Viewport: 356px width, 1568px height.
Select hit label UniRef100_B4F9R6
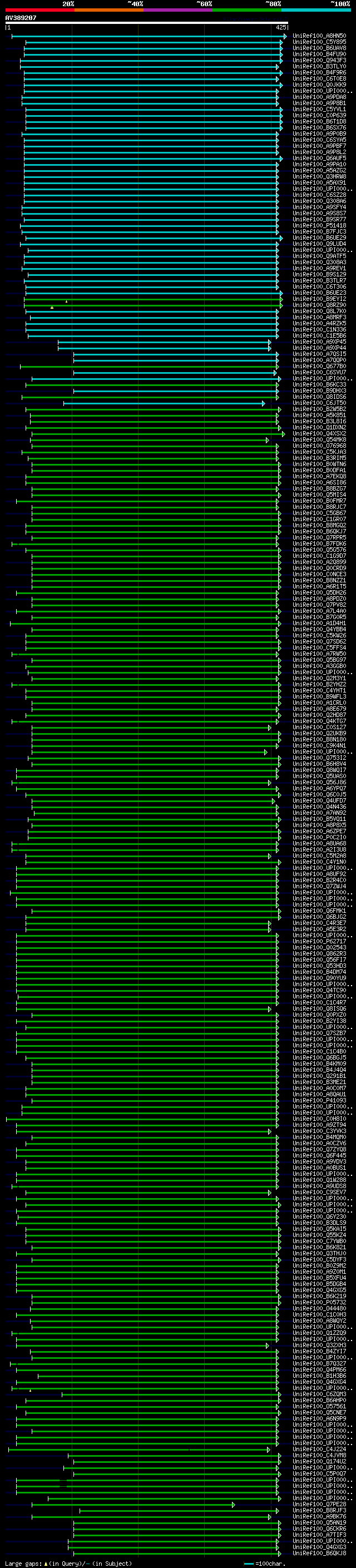click(319, 72)
